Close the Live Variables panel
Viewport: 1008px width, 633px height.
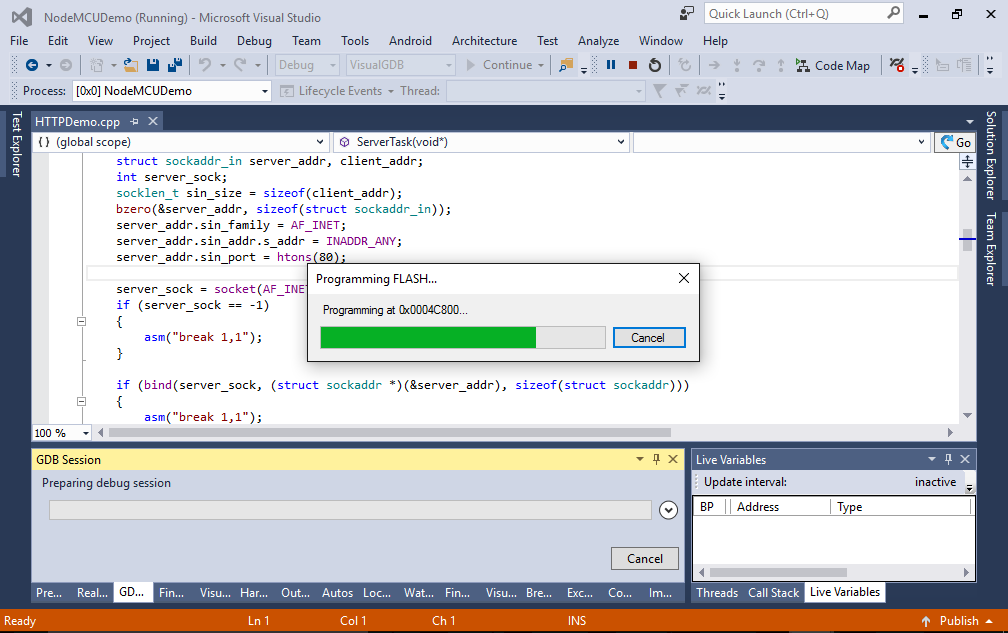(965, 459)
